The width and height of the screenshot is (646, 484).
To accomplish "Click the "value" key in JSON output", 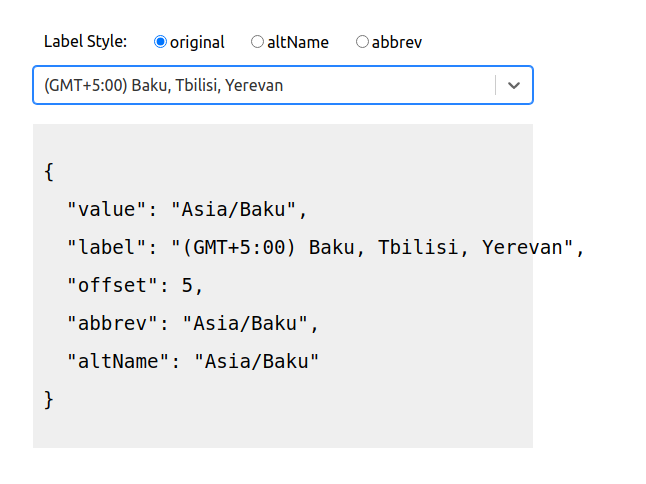I will click(107, 210).
